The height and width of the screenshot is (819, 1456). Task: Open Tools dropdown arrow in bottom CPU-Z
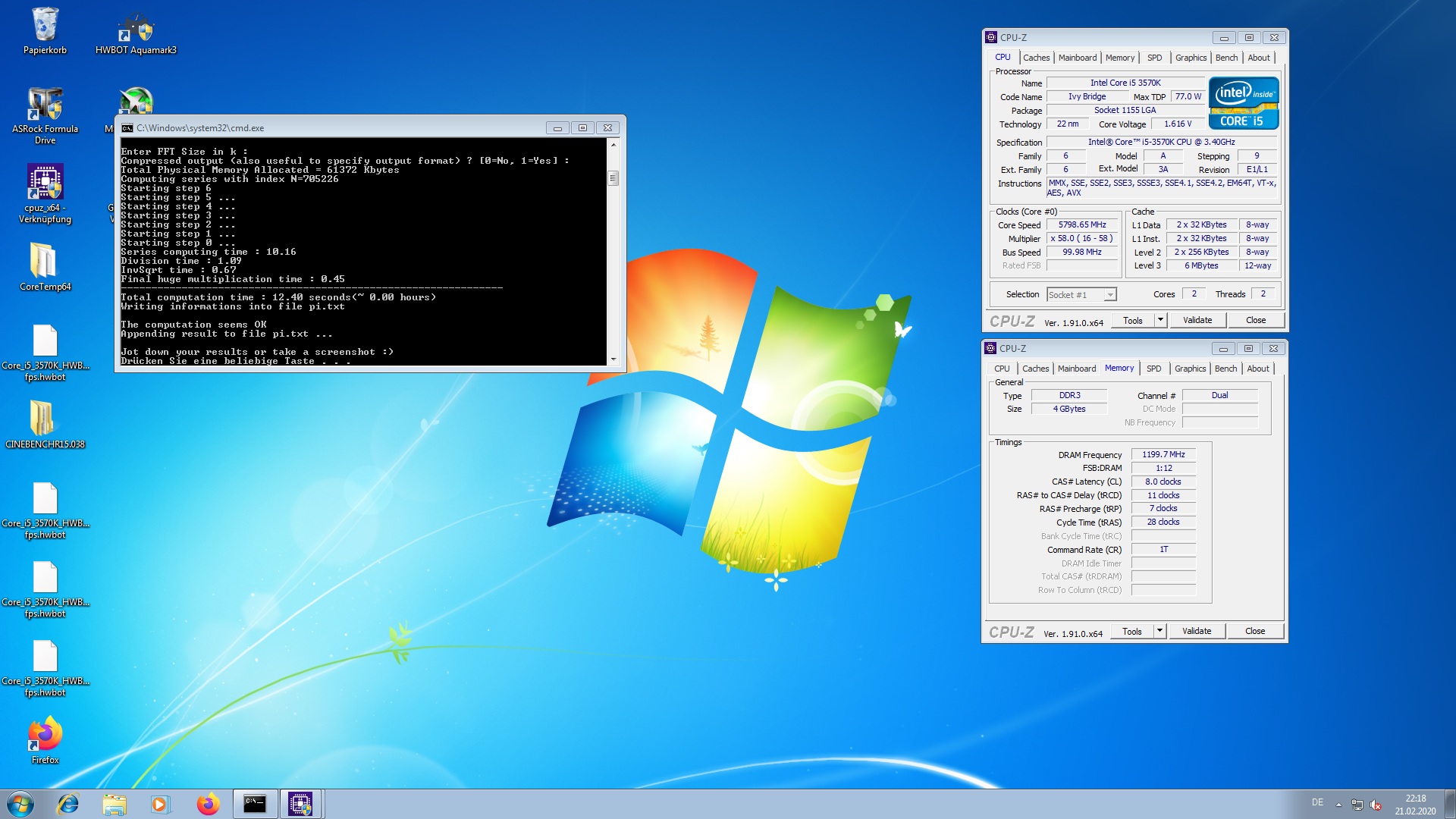click(1159, 631)
